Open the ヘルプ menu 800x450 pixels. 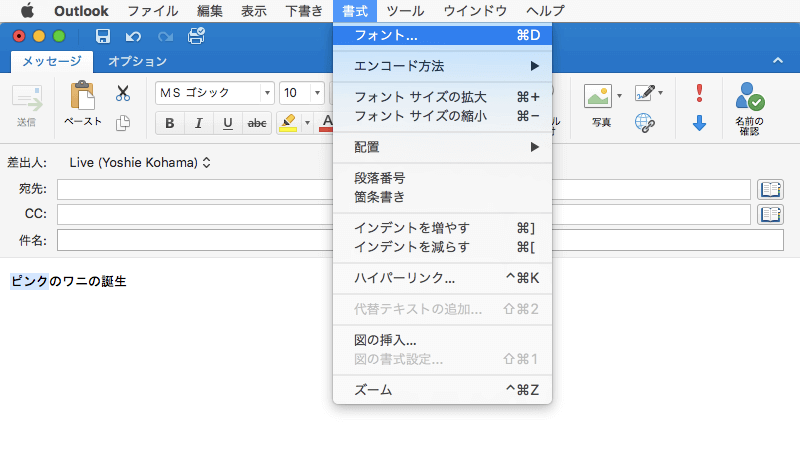coord(545,11)
